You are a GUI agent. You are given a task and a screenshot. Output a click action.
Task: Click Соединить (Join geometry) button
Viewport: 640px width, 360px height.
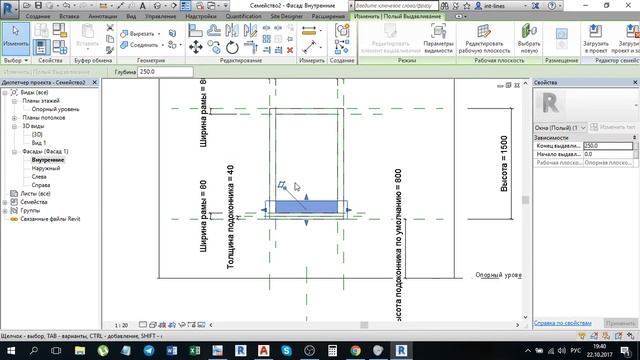pos(139,45)
